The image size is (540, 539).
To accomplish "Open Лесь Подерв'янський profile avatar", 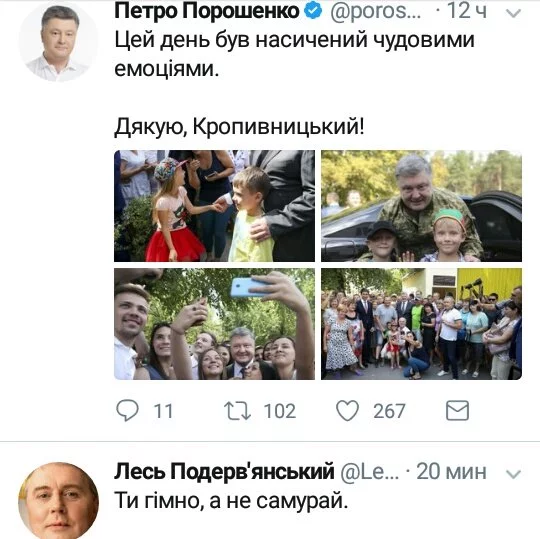I will click(59, 500).
